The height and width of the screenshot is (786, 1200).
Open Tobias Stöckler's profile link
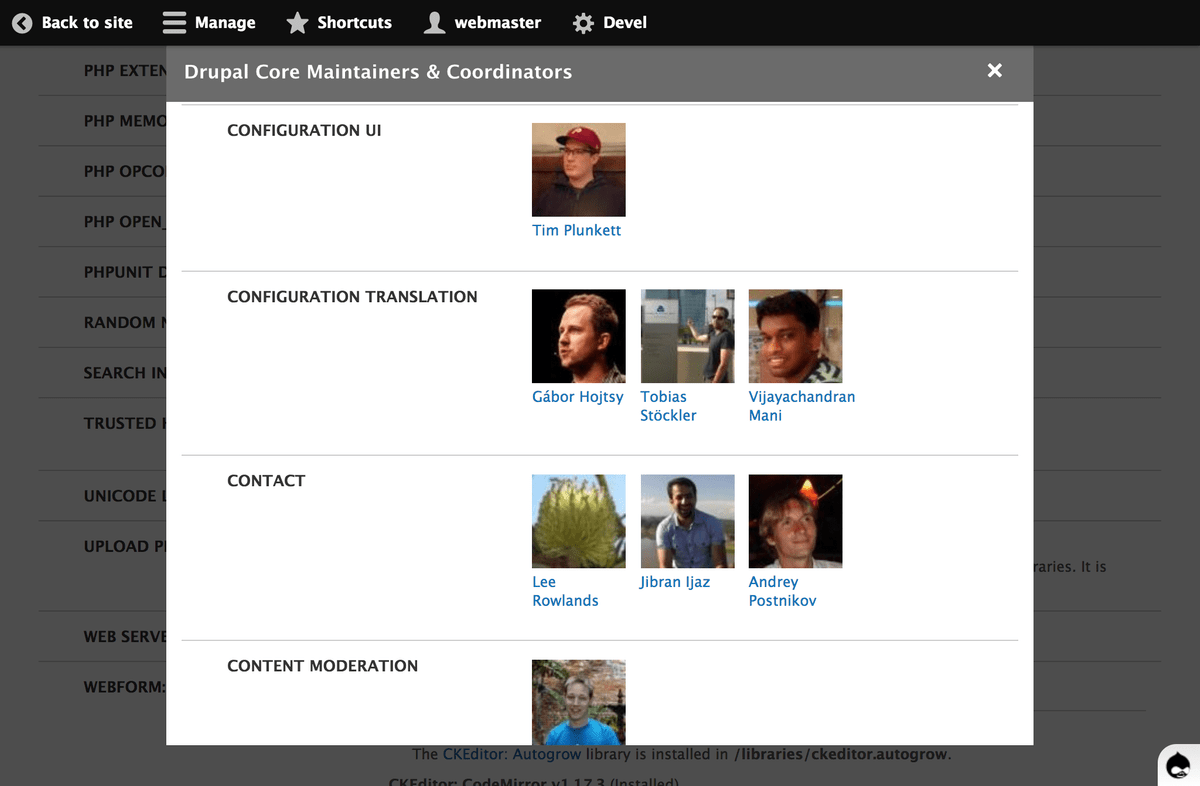click(669, 406)
